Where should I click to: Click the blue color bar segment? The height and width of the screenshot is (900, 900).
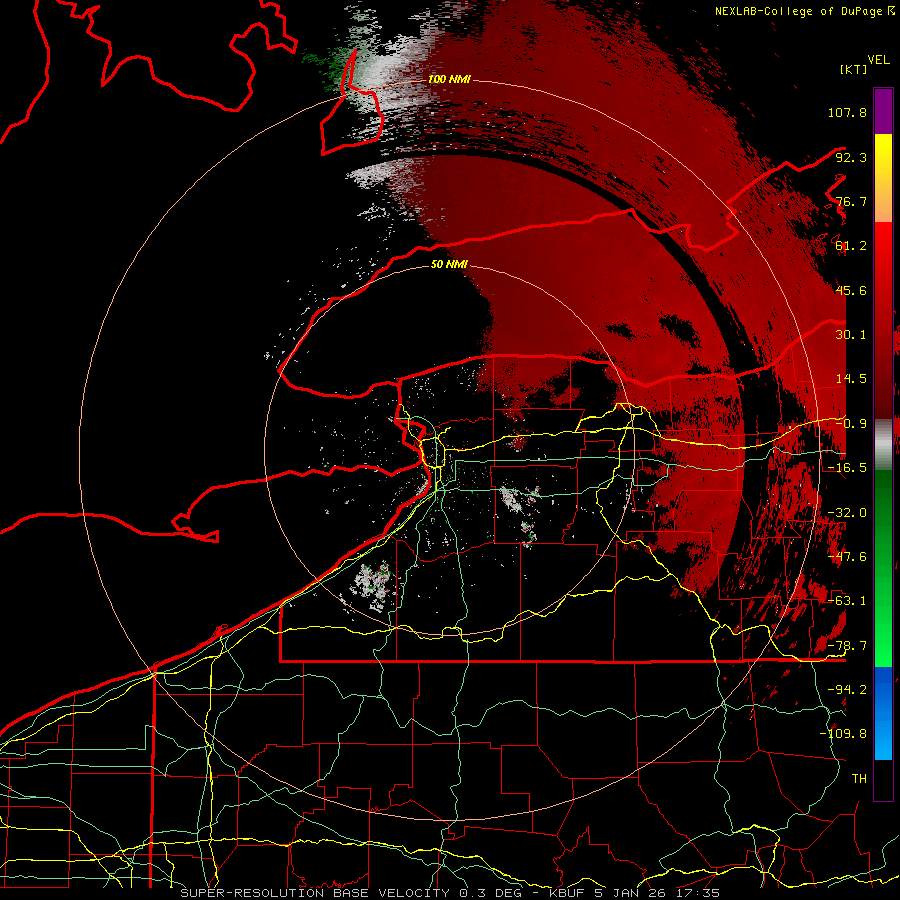883,713
